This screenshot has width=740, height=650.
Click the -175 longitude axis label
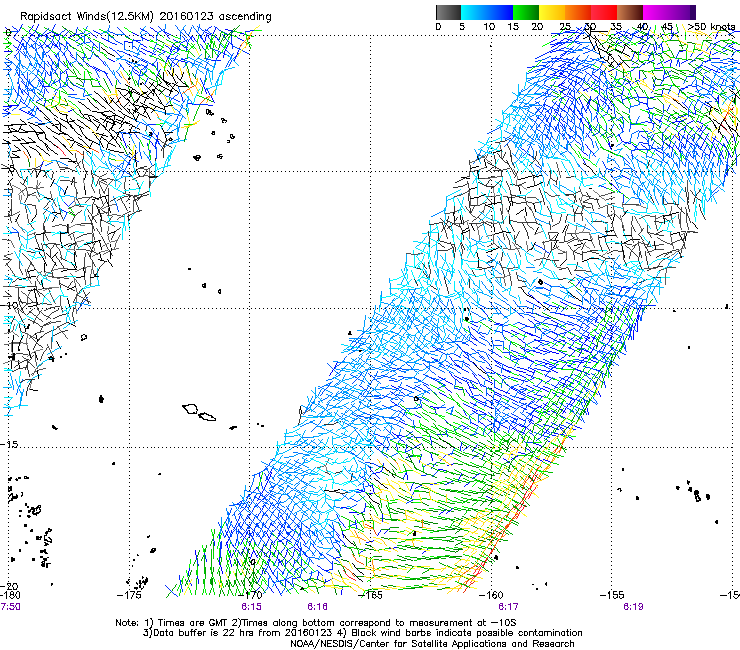(129, 595)
